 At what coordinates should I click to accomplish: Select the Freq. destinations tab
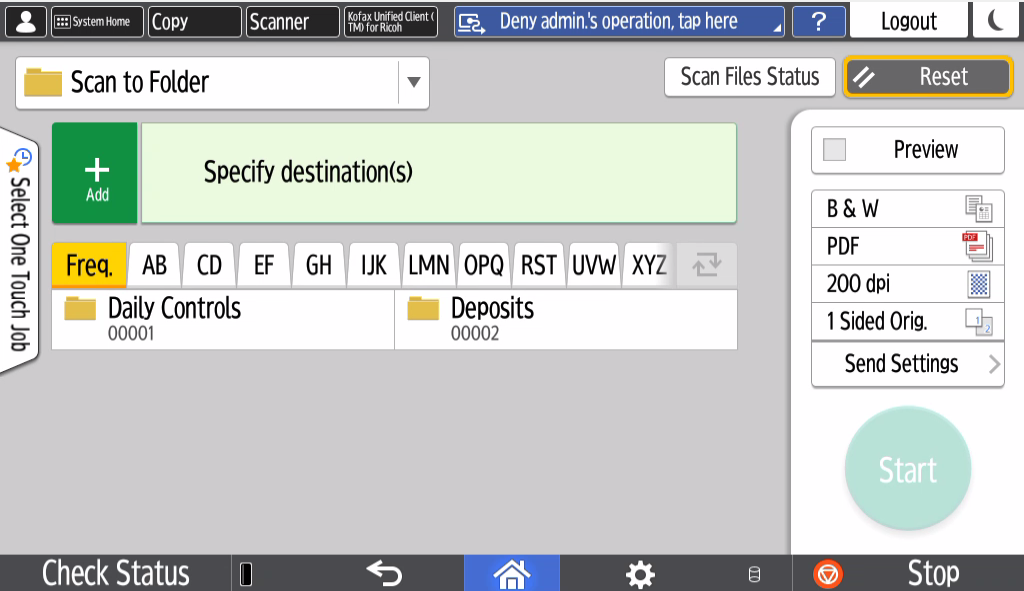tap(89, 266)
